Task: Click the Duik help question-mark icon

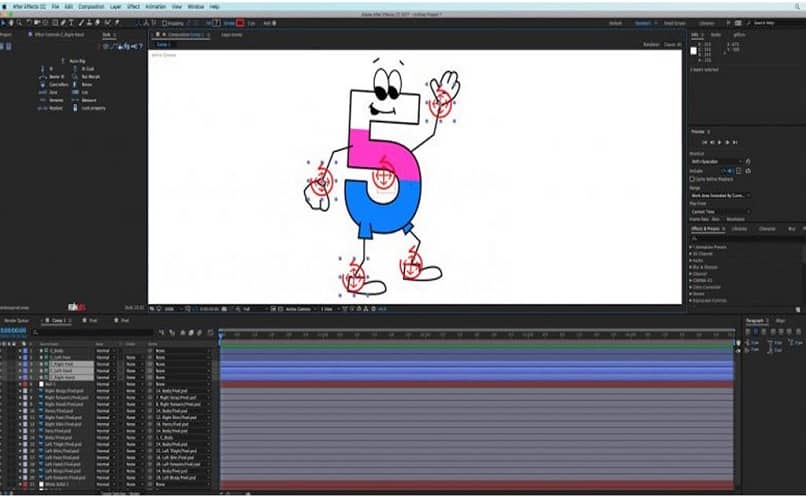Action: pyautogui.click(x=141, y=46)
